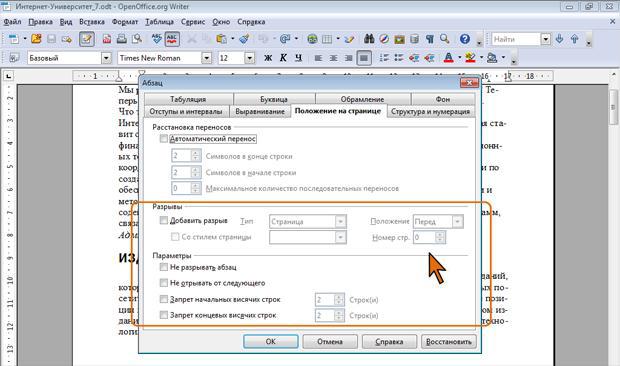Check Не разрывать абзац option

pyautogui.click(x=163, y=267)
